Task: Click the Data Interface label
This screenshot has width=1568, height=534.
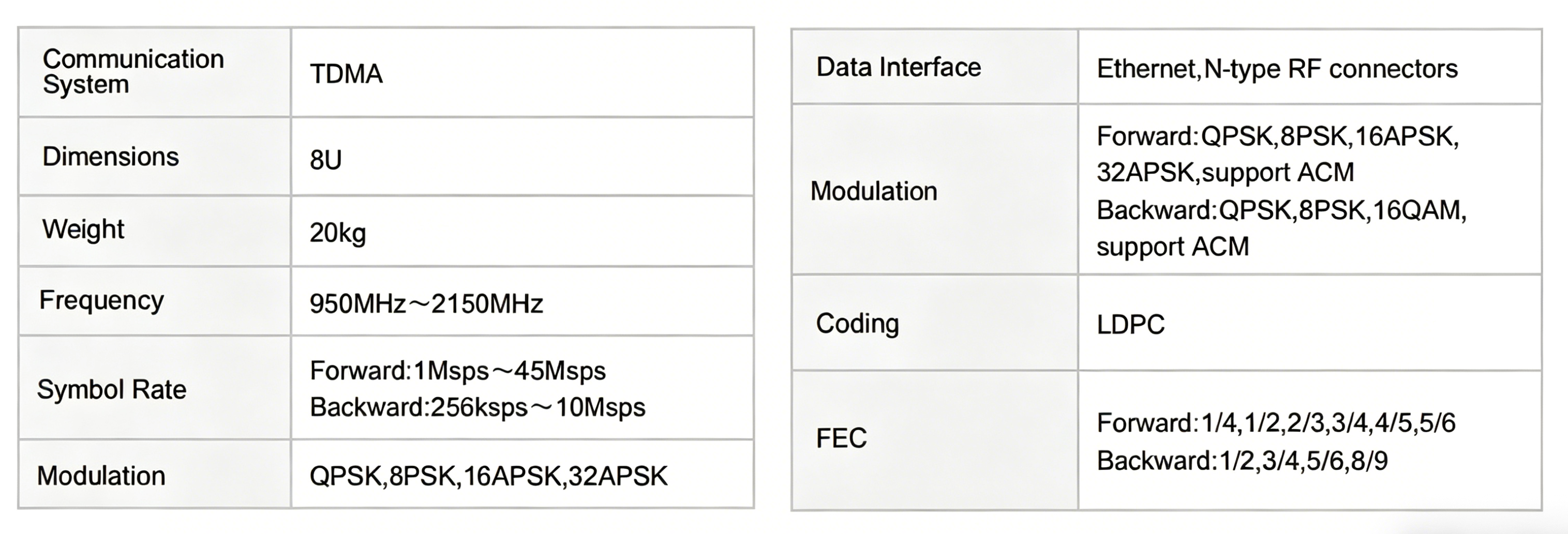Action: 899,67
